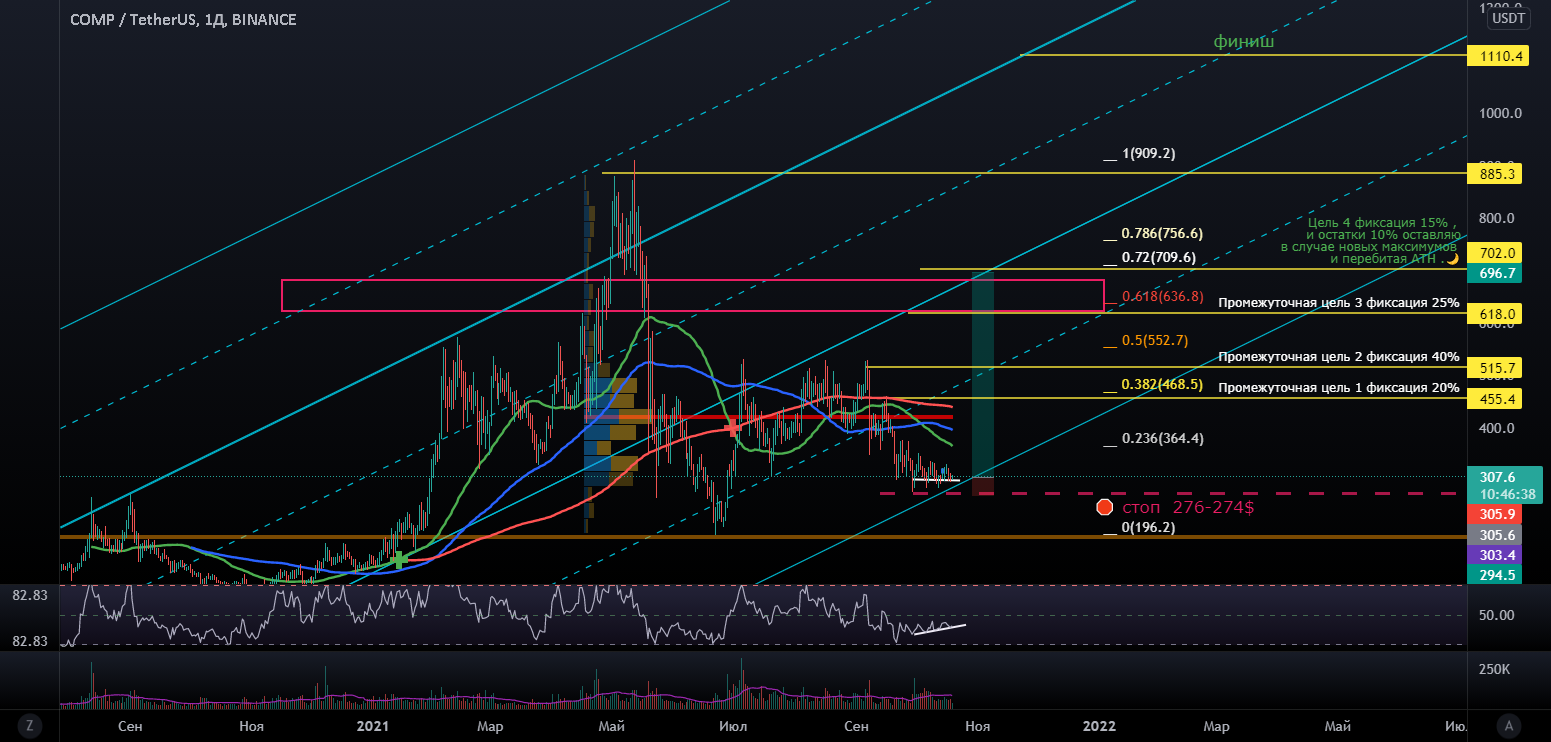Toggle the A auto-scale button

pos(1509,725)
